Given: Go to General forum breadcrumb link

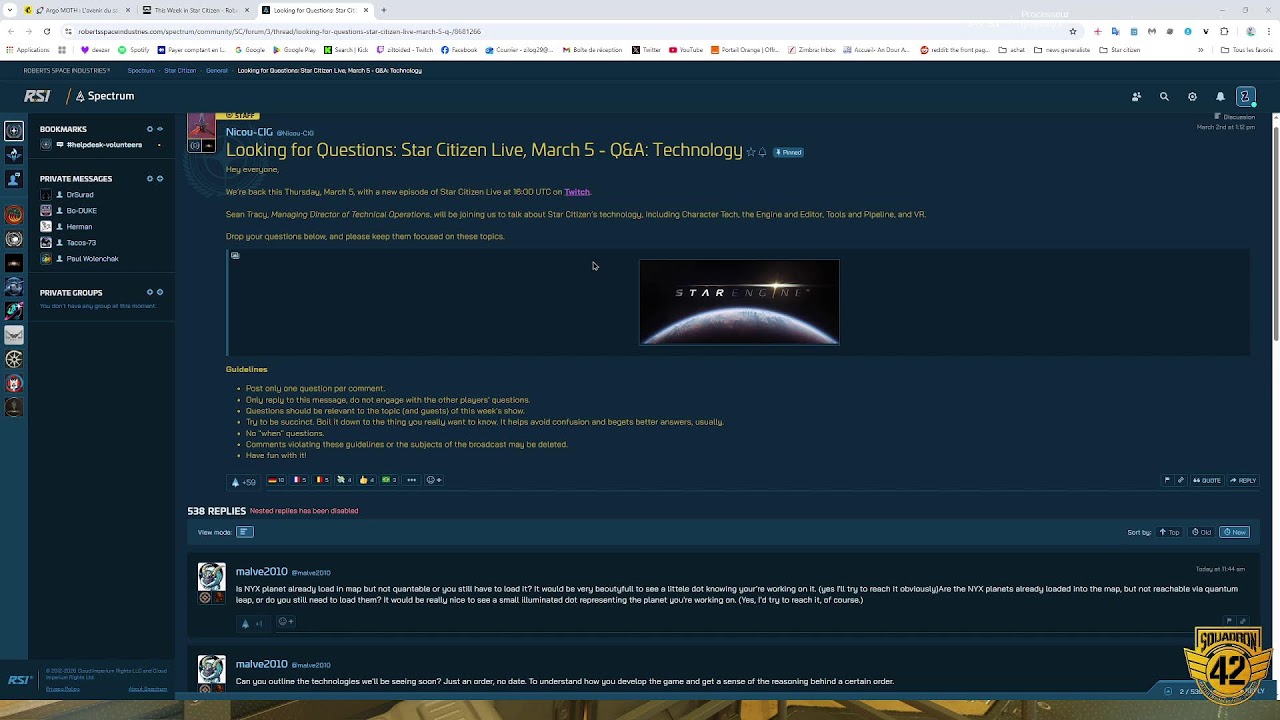Looking at the screenshot, I should coord(217,71).
